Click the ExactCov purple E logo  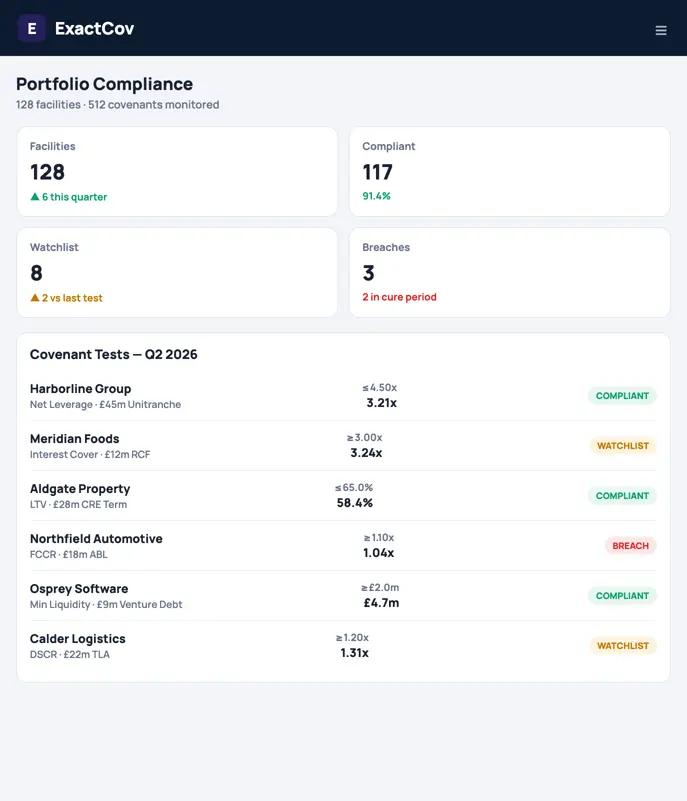pos(32,29)
